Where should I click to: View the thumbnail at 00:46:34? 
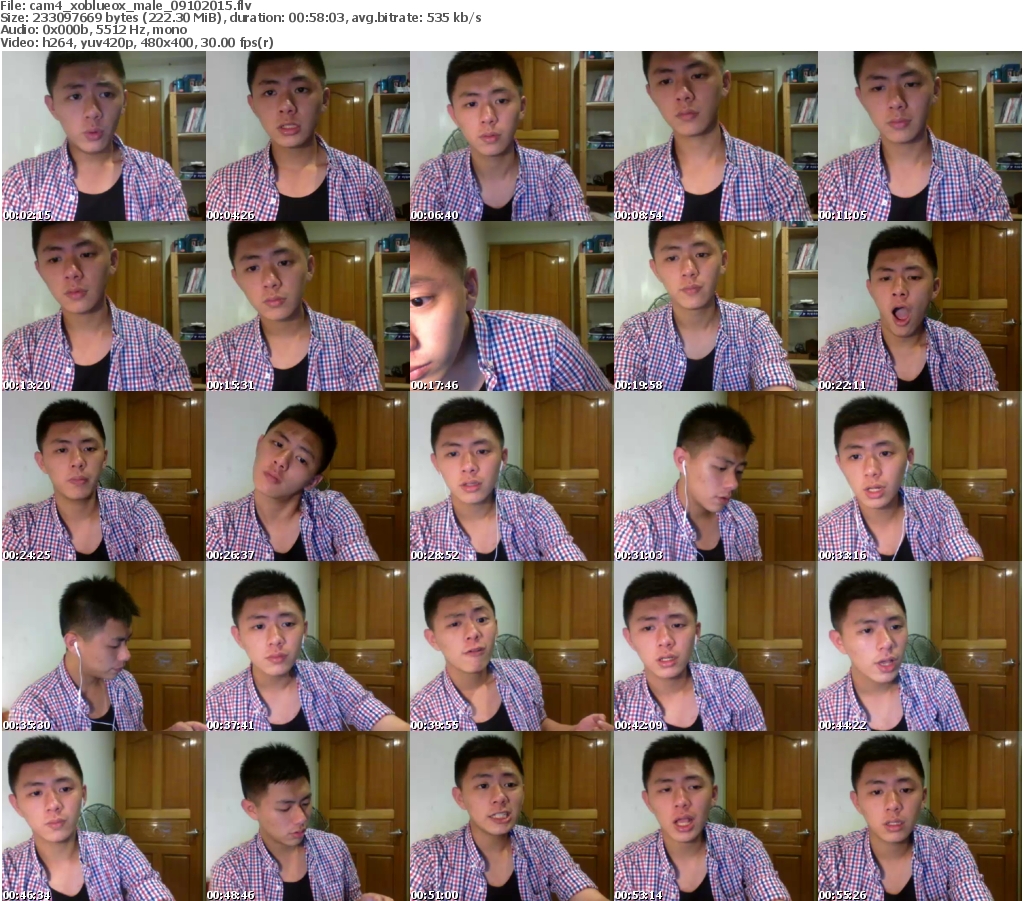104,816
